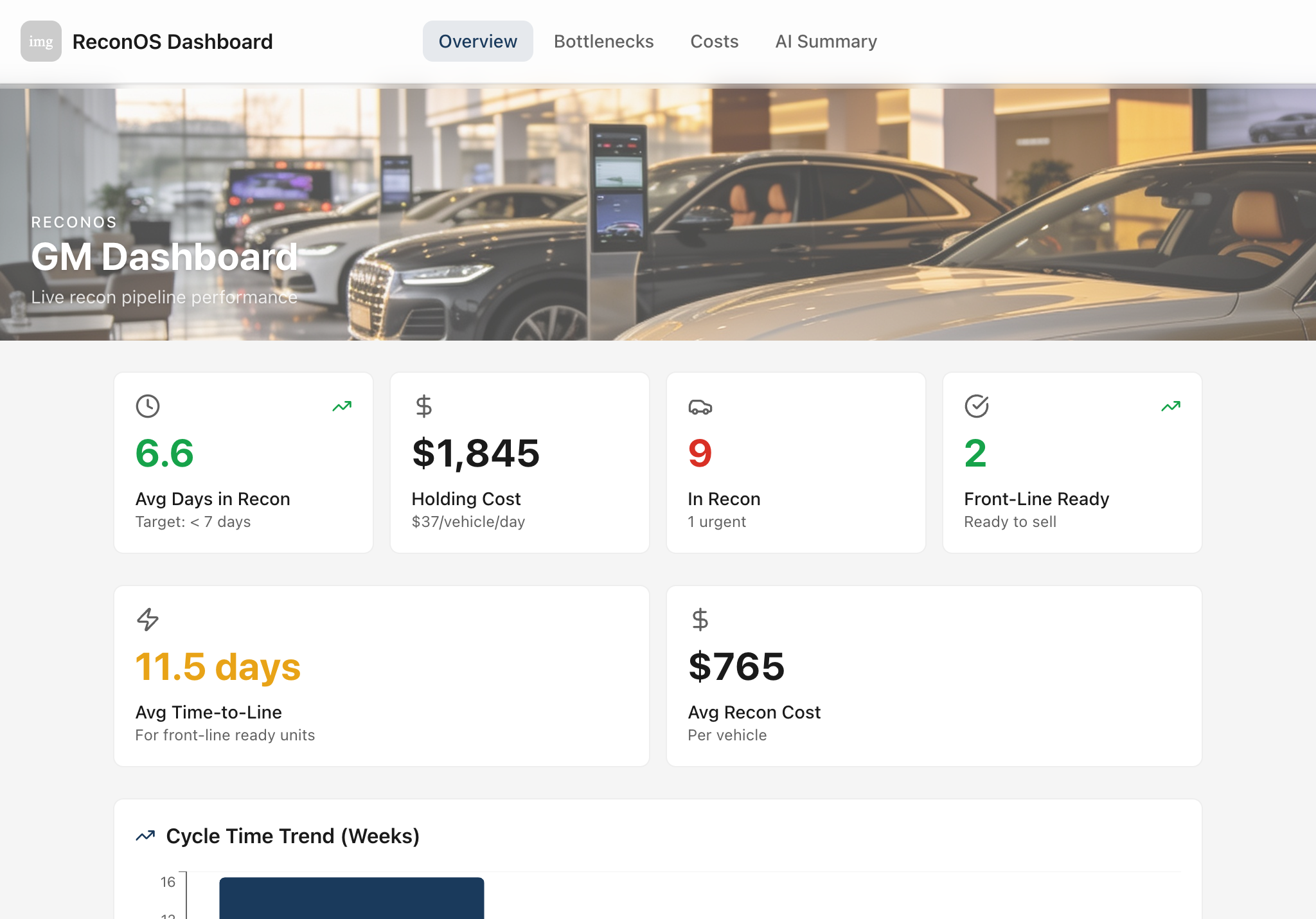Click the Cycle Time Trend (Weeks) heading
The width and height of the screenshot is (1316, 919).
292,836
